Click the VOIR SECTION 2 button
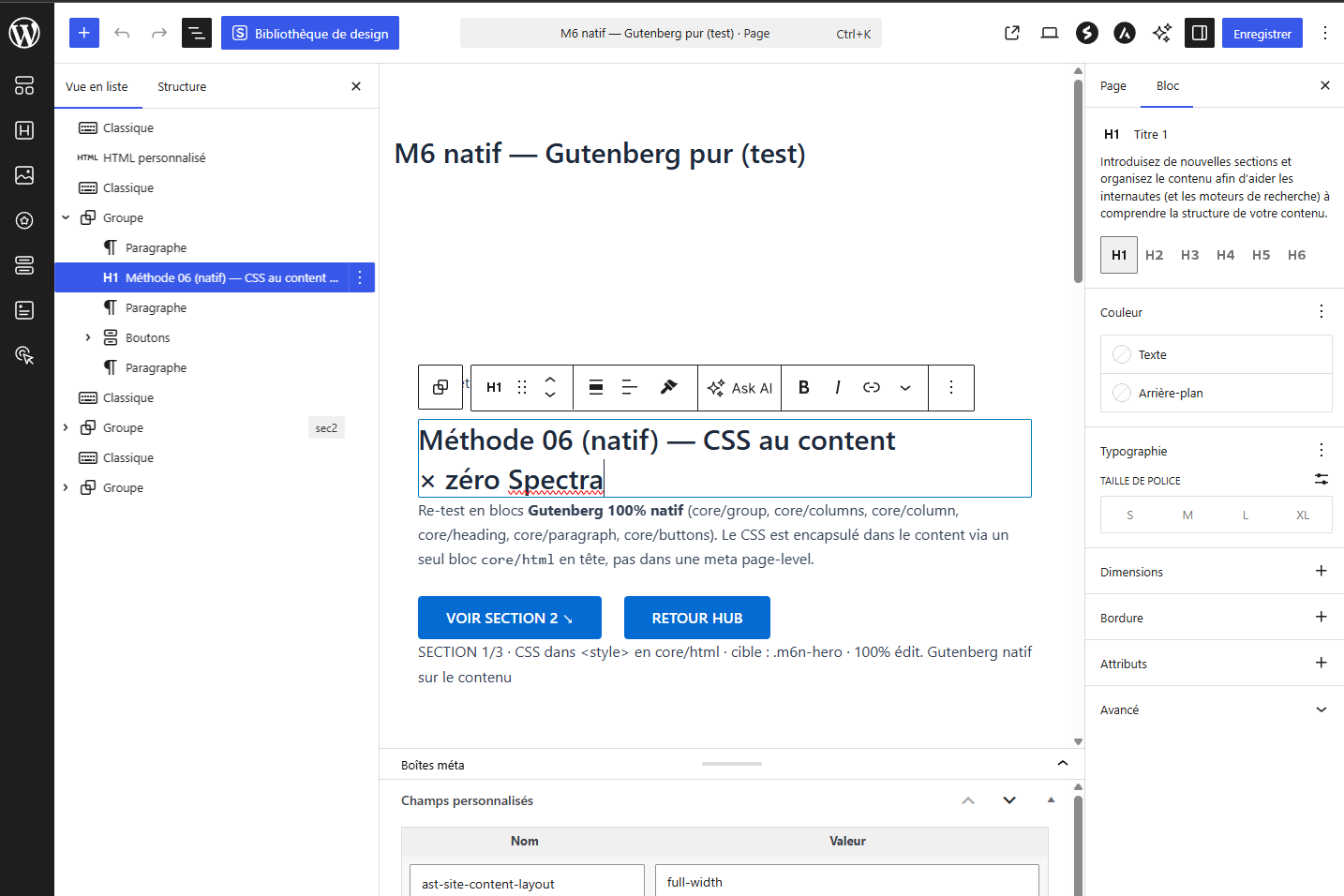Screen dimensions: 1344x896 pos(510,618)
